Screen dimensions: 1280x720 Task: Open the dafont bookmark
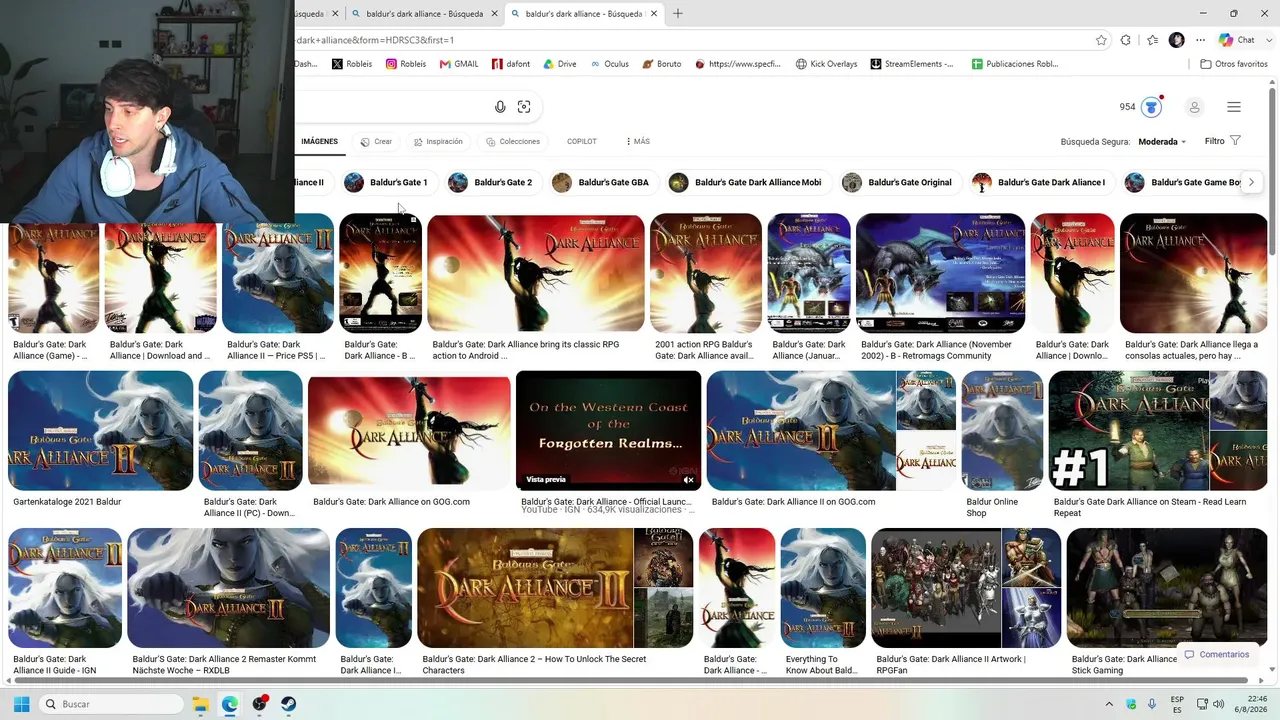pos(511,64)
